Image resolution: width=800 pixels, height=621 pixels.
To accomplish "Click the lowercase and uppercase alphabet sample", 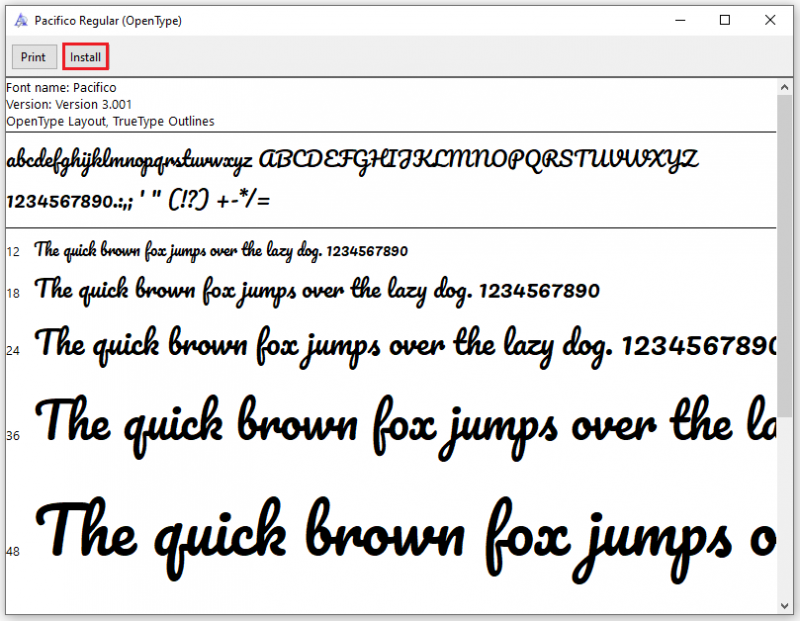I will (352, 161).
